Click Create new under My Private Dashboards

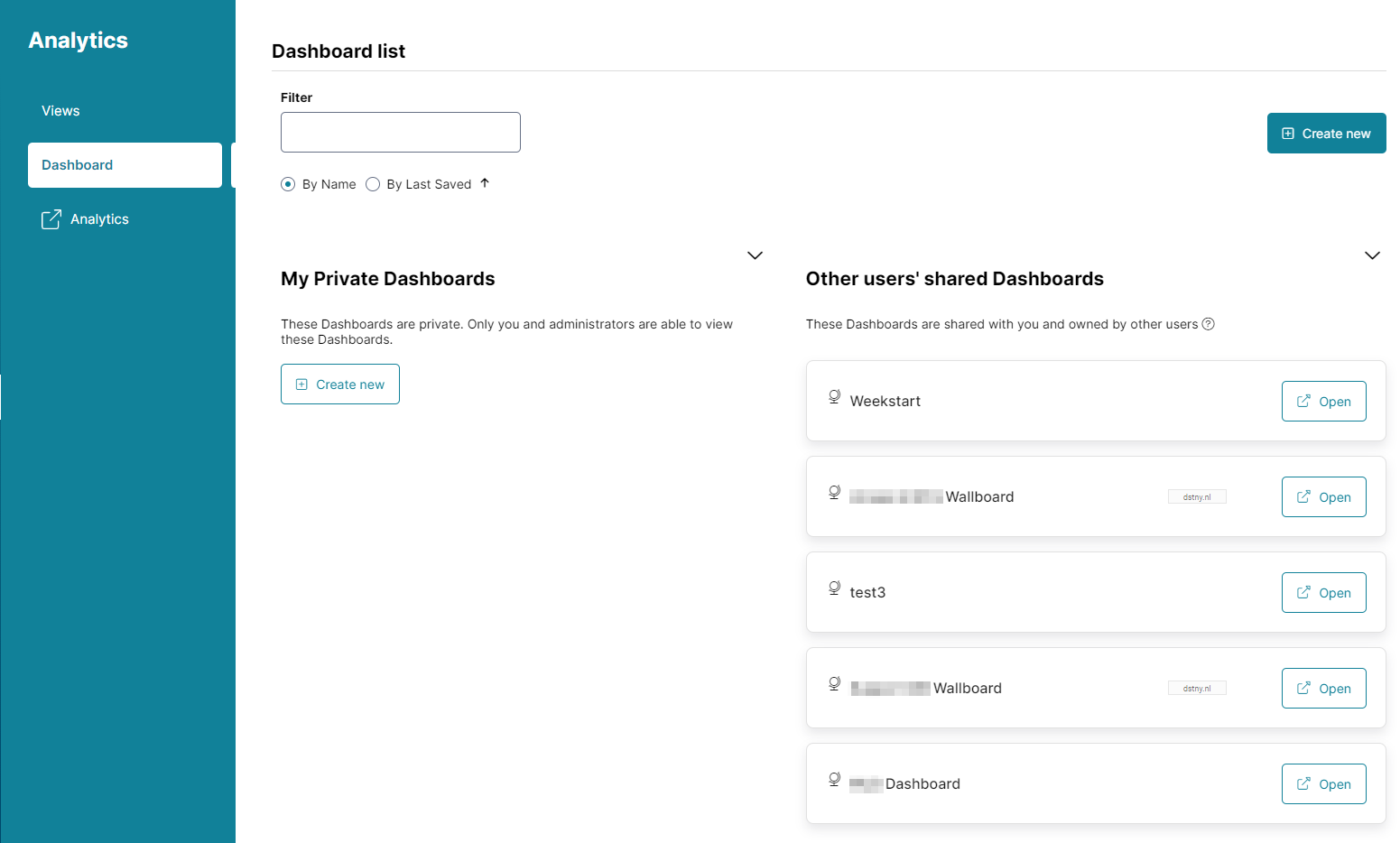coord(340,384)
